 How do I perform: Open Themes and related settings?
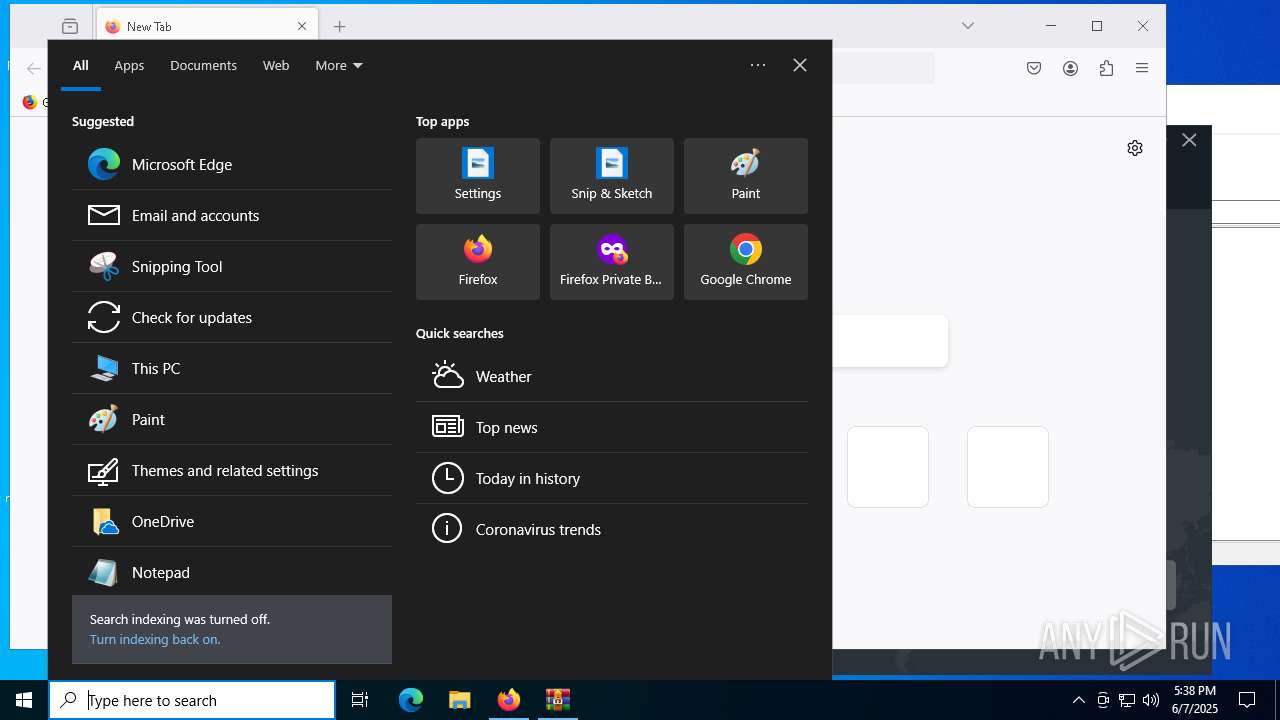(x=232, y=470)
